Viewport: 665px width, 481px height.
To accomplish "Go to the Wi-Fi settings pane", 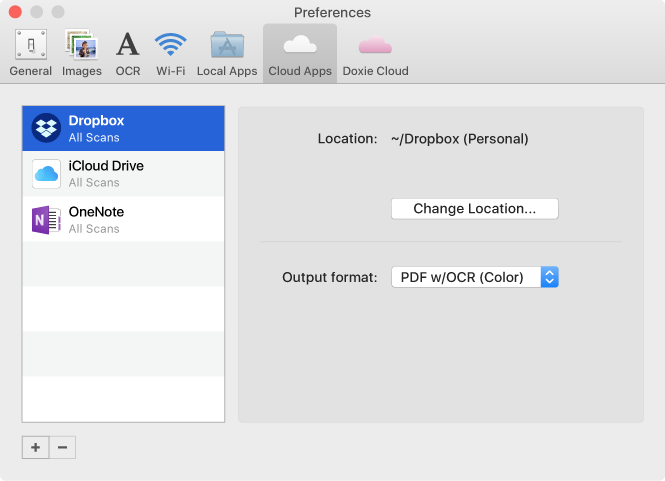I will [x=171, y=53].
